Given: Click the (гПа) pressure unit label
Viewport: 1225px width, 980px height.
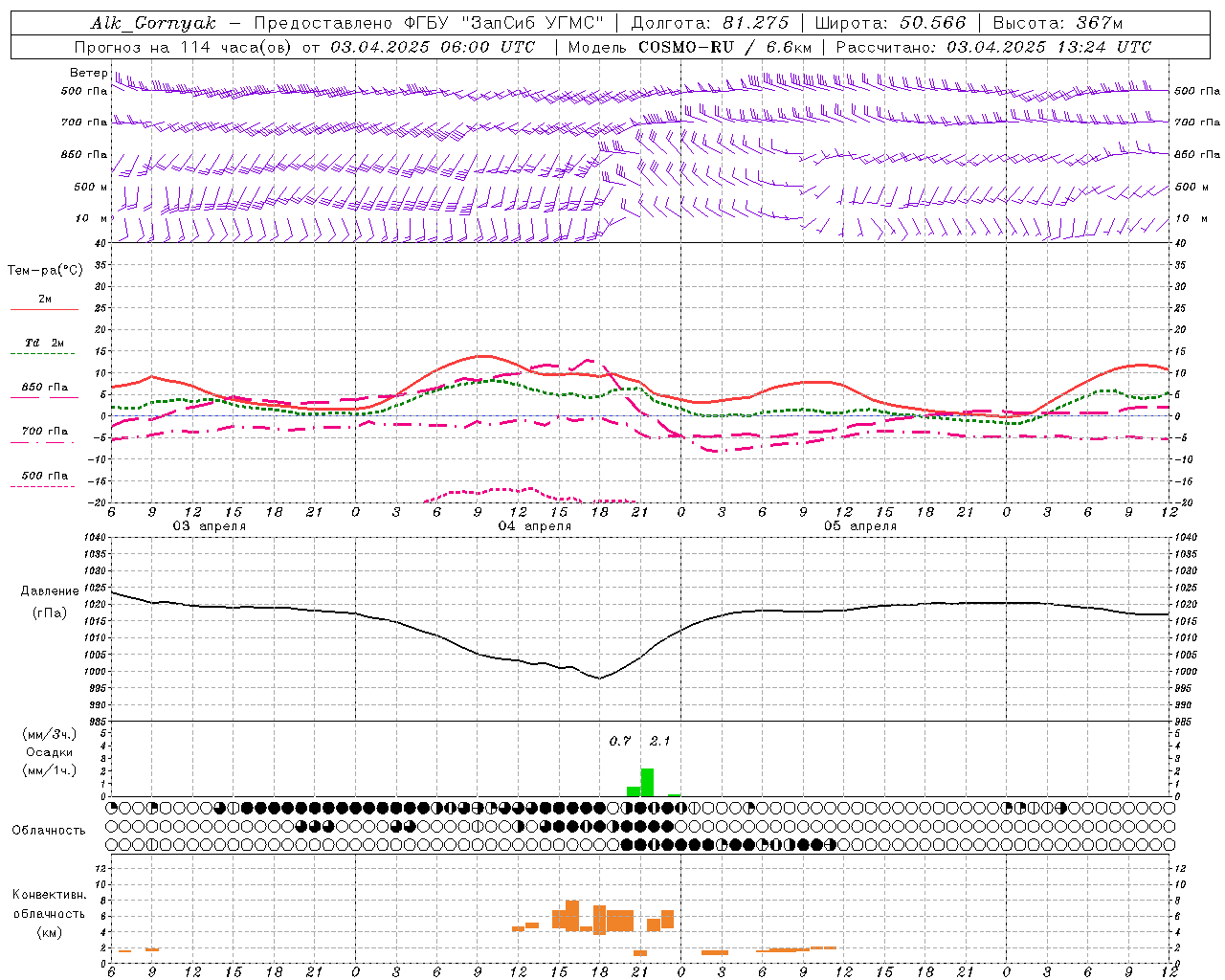Looking at the screenshot, I should point(50,612).
